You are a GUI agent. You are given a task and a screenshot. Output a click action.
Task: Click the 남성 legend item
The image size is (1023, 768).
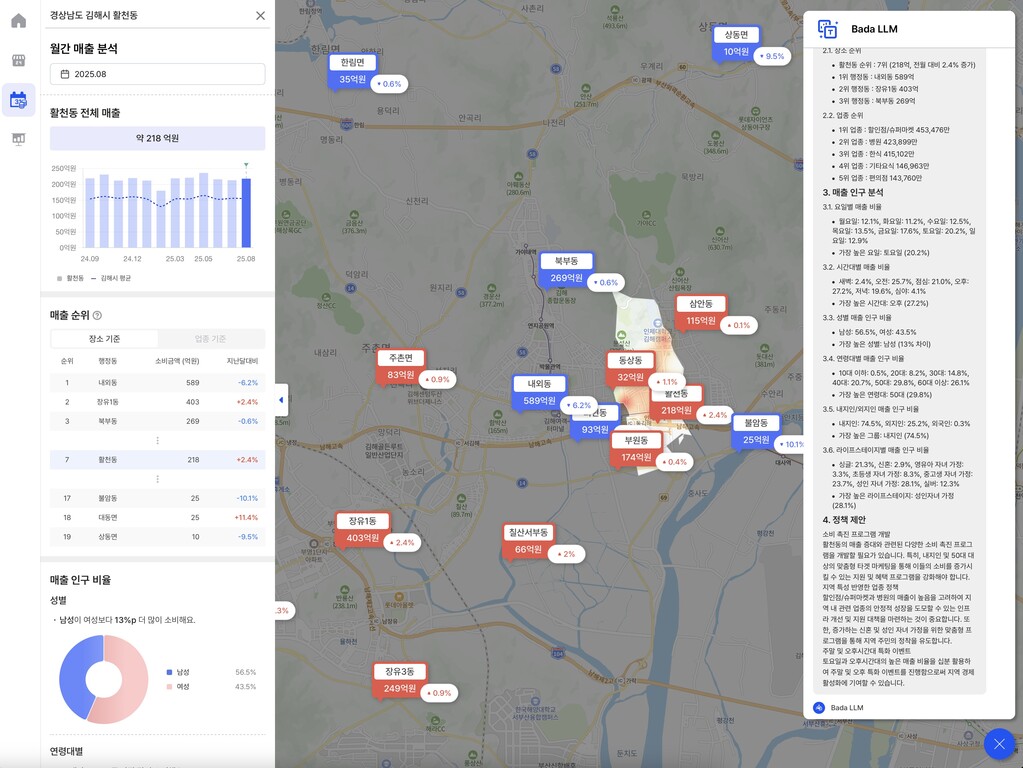tap(182, 672)
